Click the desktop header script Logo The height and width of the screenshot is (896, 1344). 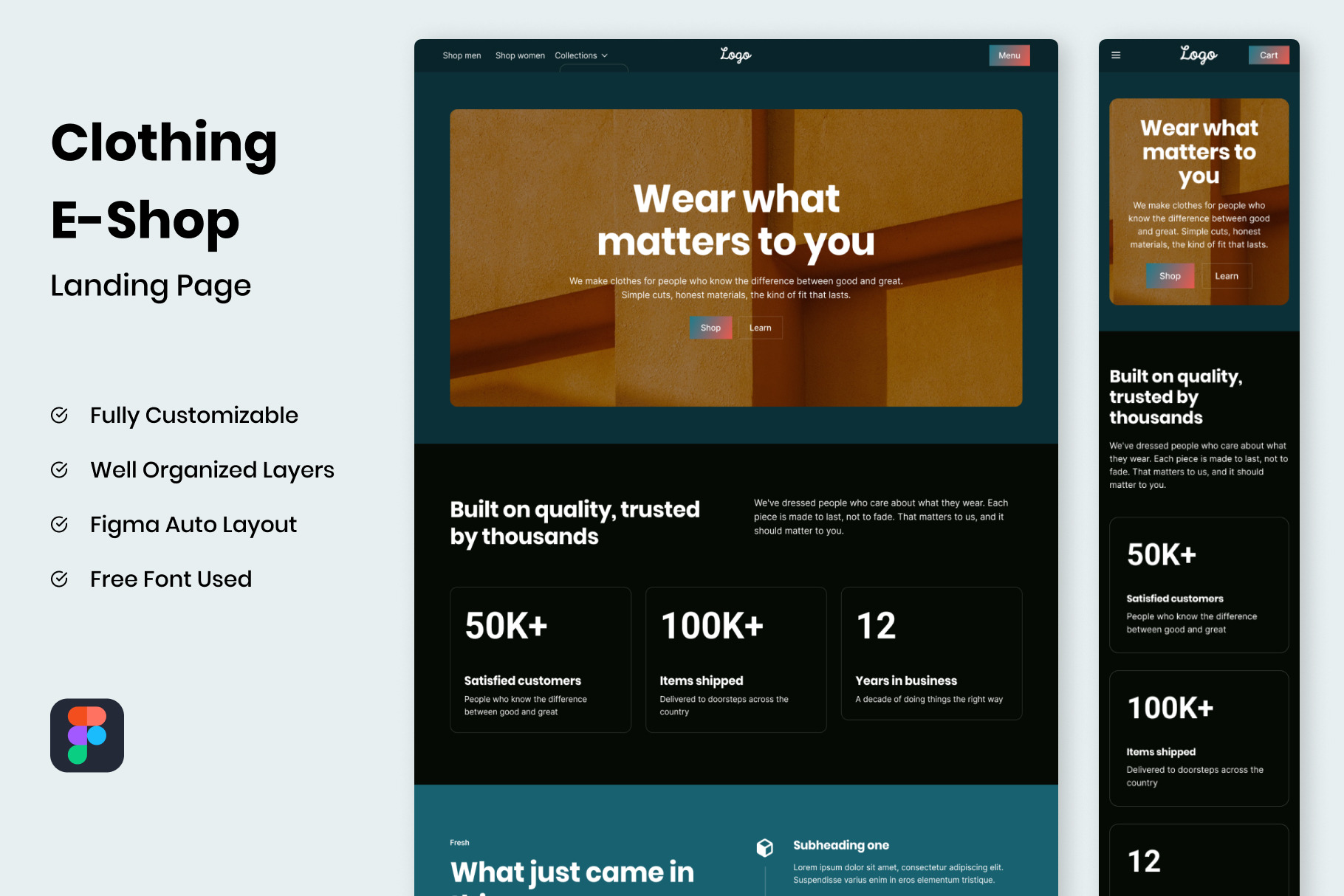736,55
